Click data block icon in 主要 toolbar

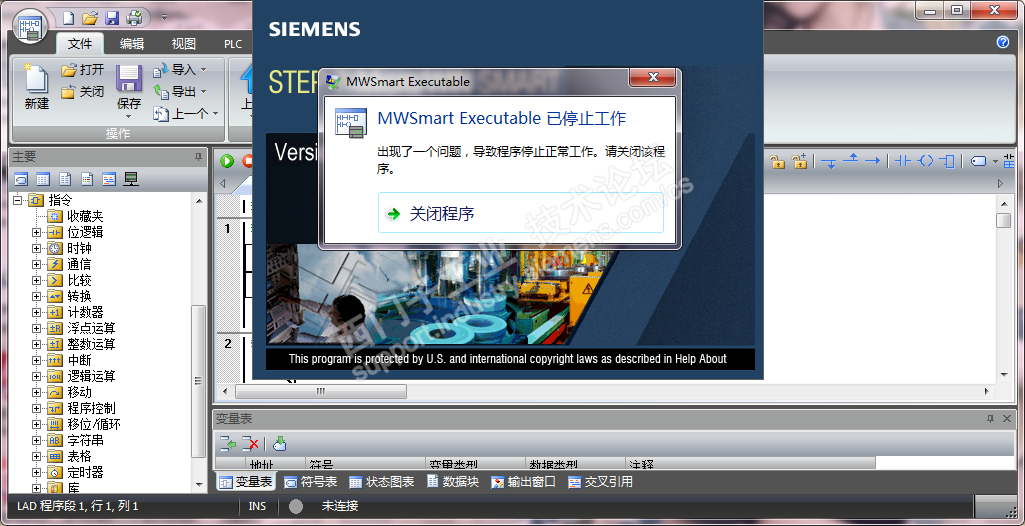[x=65, y=179]
